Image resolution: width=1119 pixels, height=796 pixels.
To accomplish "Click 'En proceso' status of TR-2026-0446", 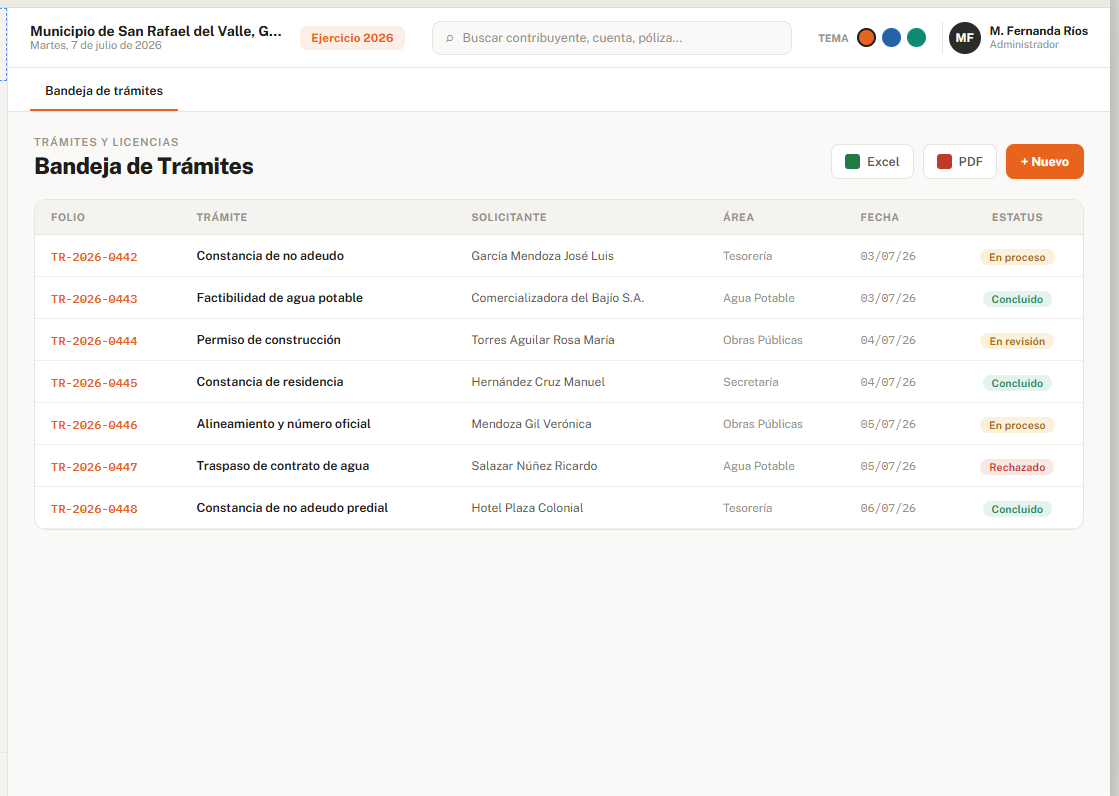I will 1017,425.
